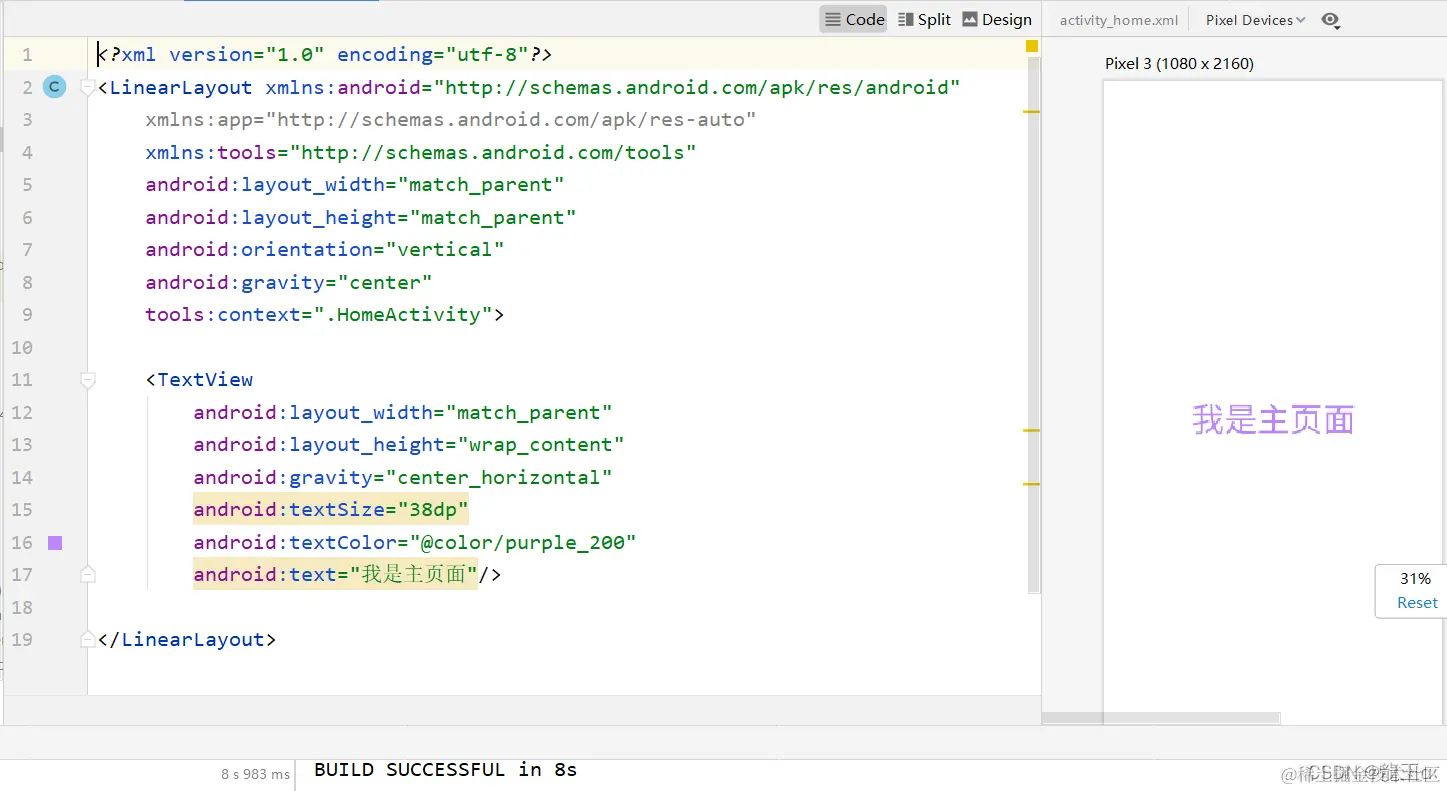The width and height of the screenshot is (1447, 791).
Task: Click the xmlns:app namespace line
Action: coord(451,120)
